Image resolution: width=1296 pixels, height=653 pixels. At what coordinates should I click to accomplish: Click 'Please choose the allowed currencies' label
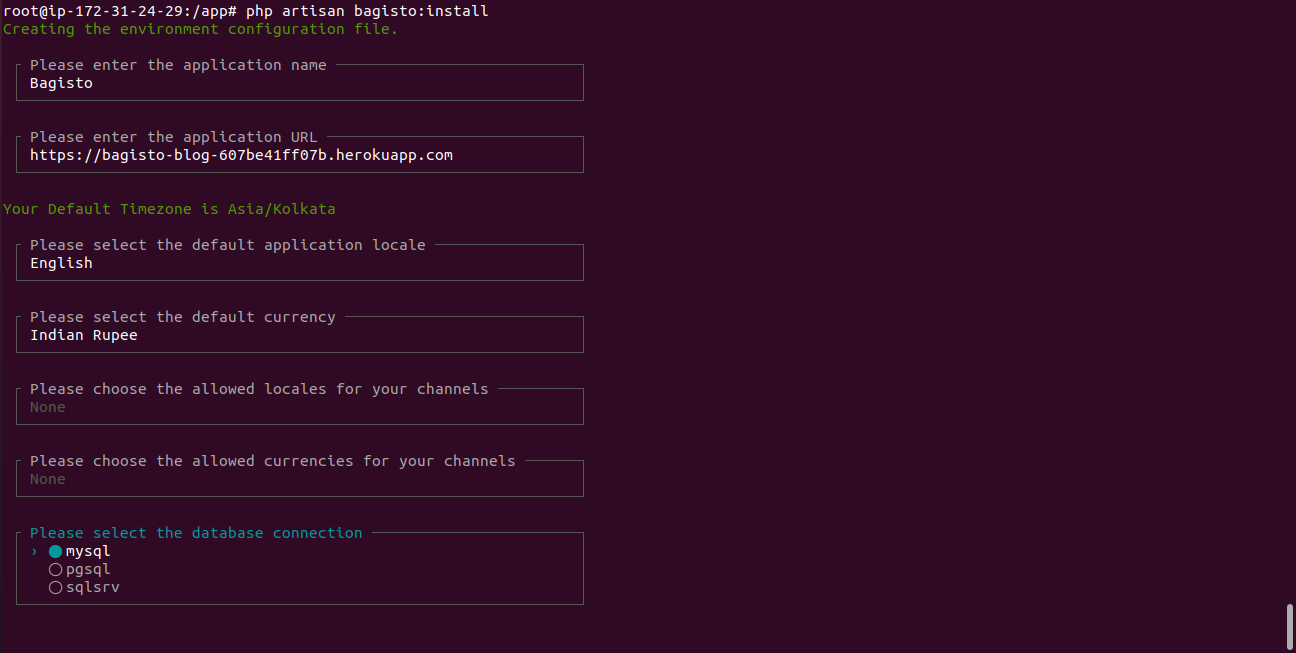(273, 461)
